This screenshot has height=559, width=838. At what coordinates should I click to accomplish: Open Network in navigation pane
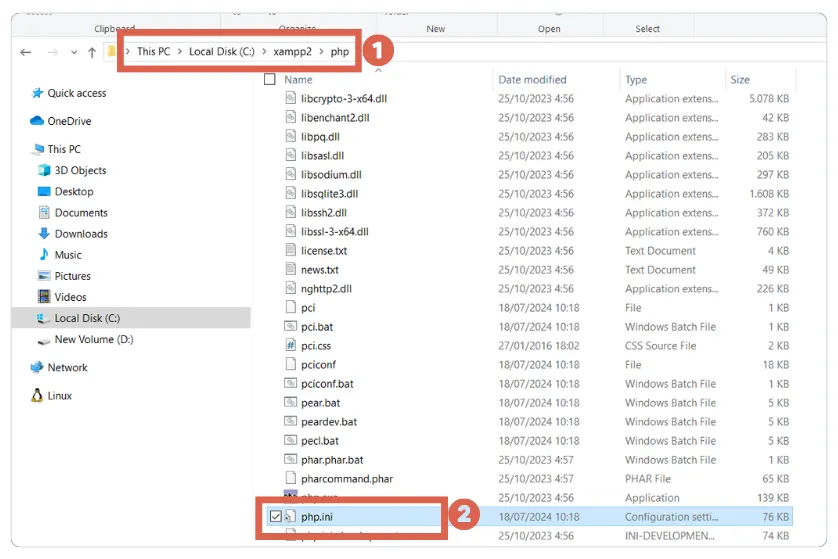coord(67,368)
